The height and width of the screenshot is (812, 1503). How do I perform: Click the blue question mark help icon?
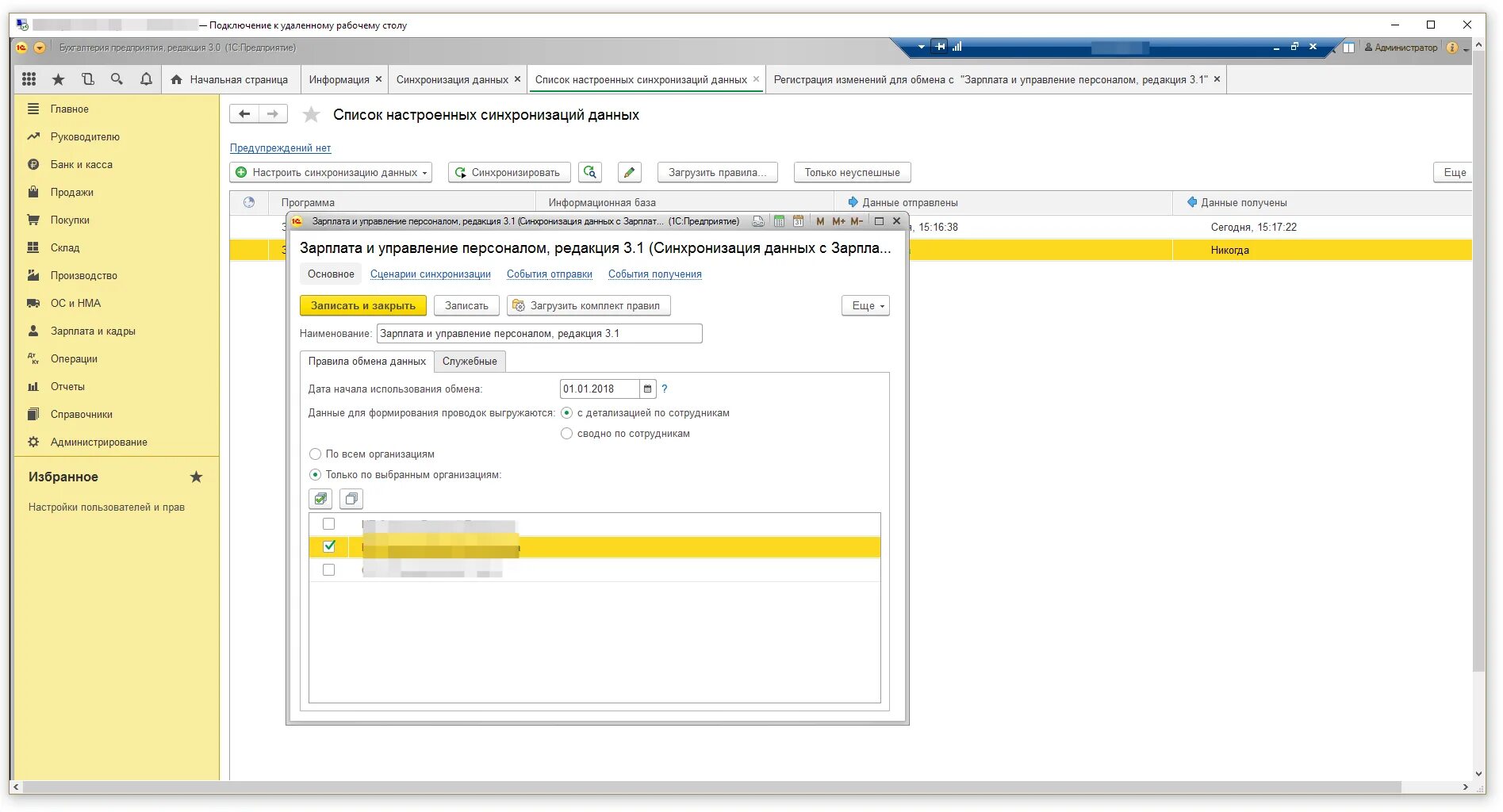[x=665, y=389]
